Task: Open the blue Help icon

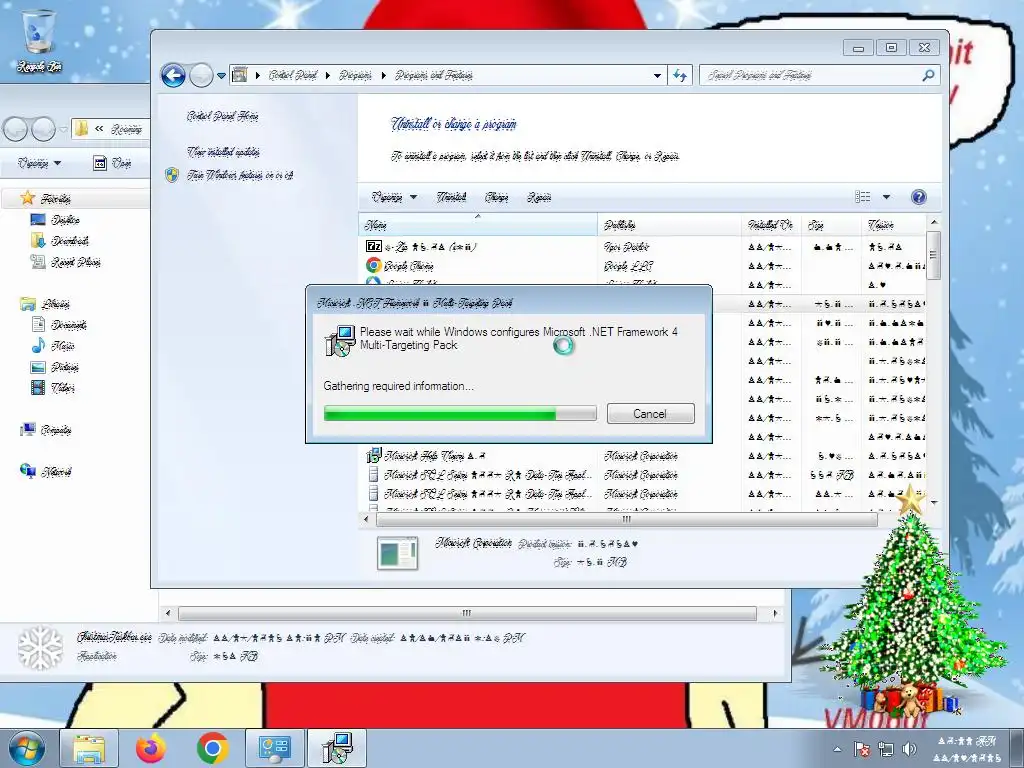Action: [918, 197]
